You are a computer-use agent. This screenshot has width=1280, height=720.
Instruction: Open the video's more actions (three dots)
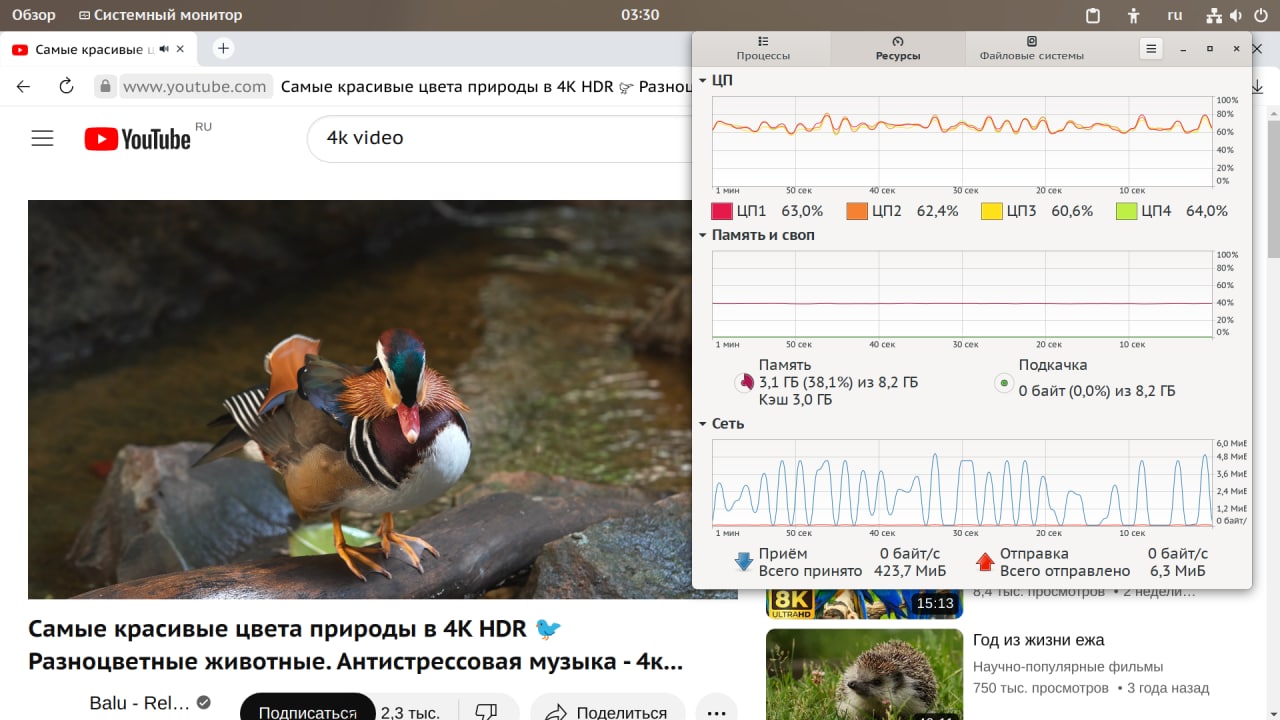click(x=716, y=713)
